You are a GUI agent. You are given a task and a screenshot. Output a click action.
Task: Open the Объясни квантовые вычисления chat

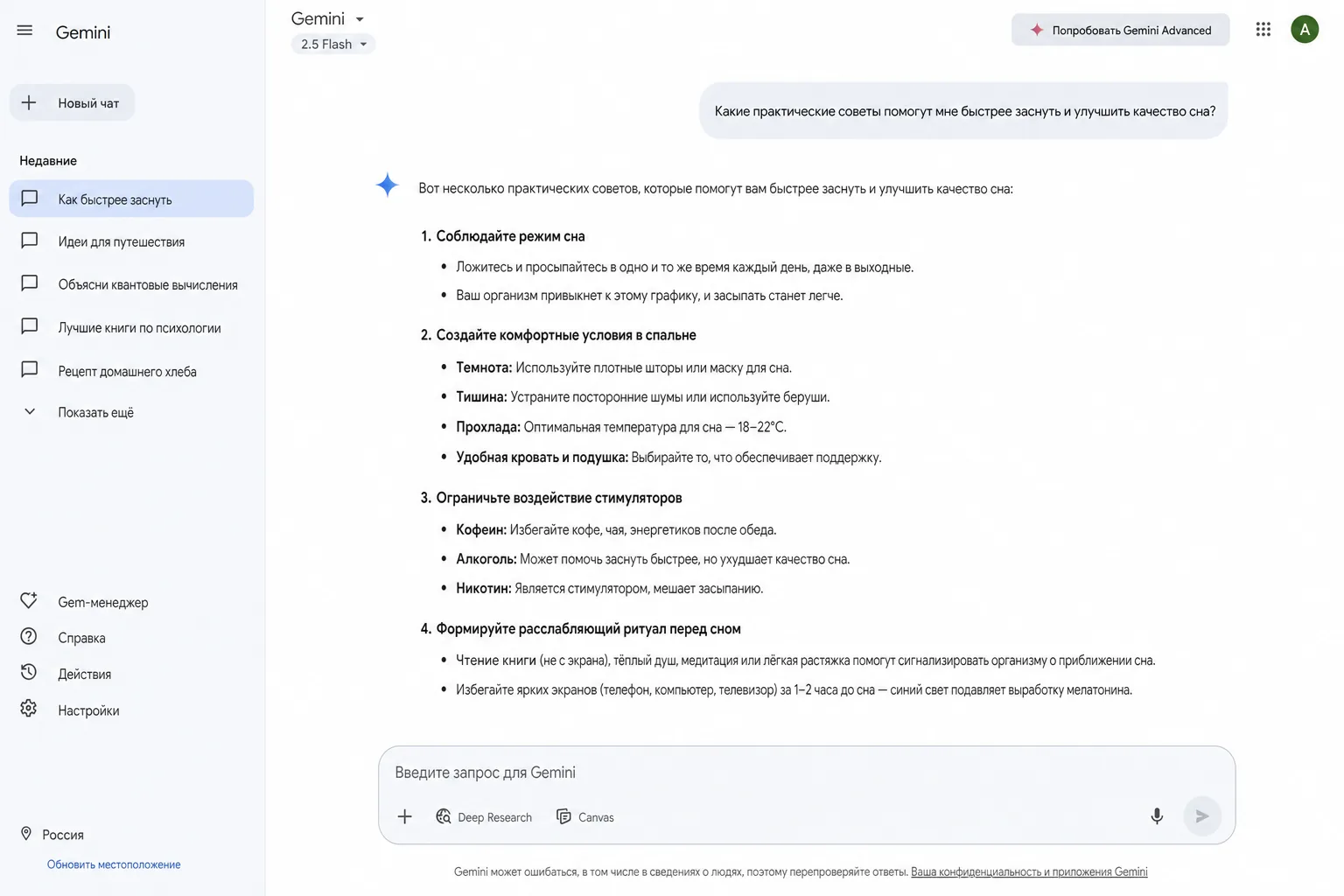[x=131, y=284]
